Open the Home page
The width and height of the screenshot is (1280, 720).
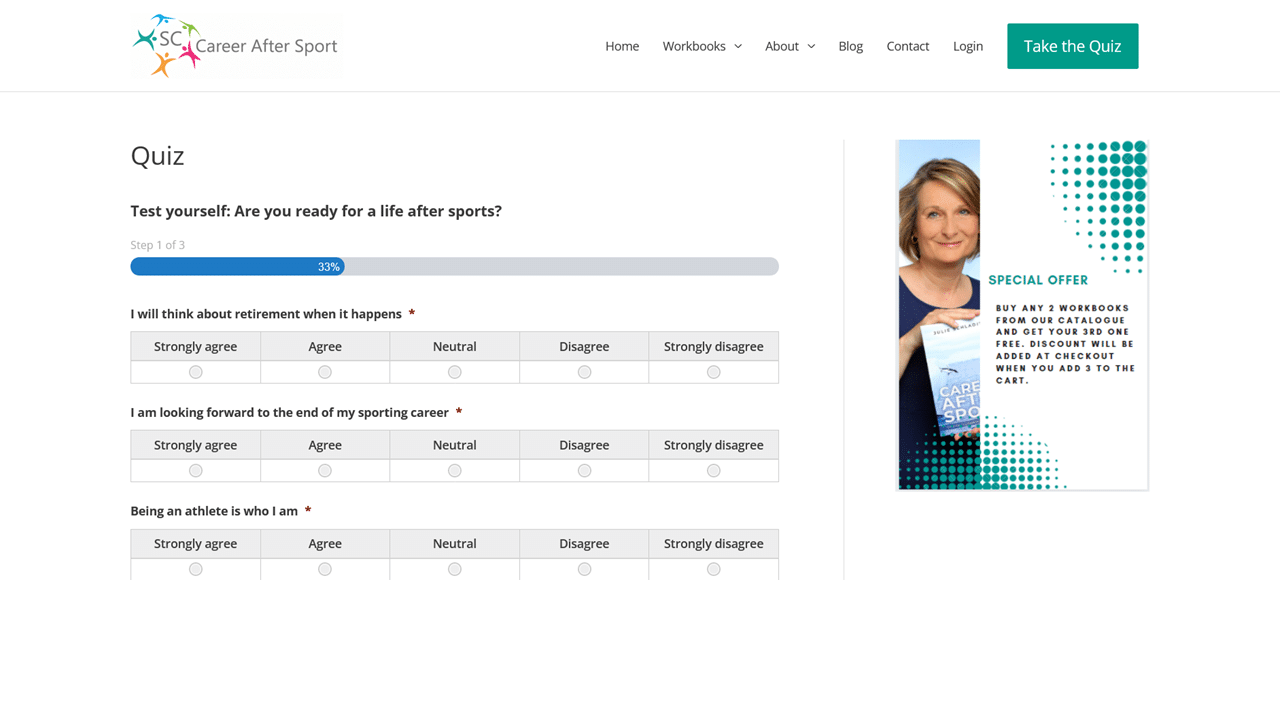pyautogui.click(x=622, y=46)
